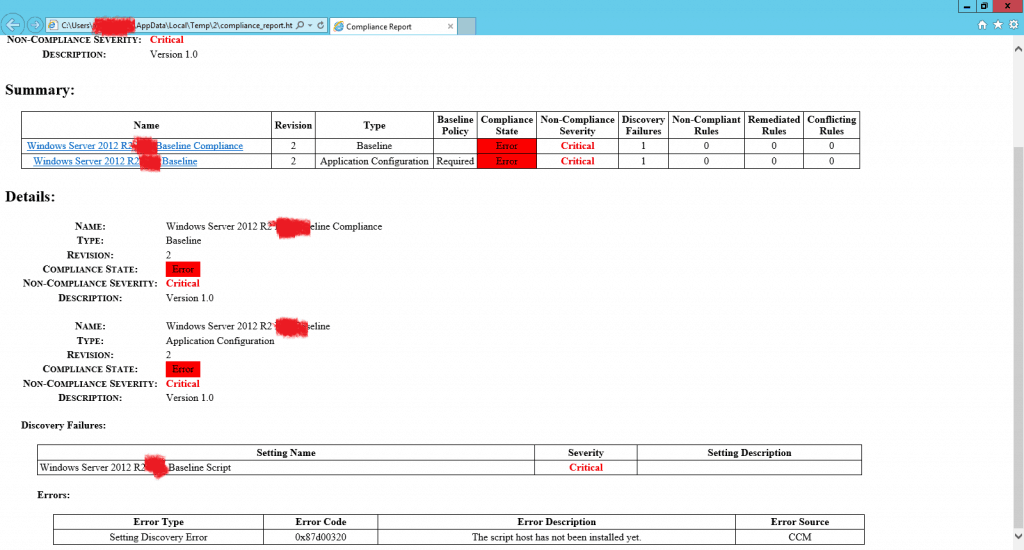1024x550 pixels.
Task: Click the Non-Compliant Rules column header
Action: click(x=706, y=125)
